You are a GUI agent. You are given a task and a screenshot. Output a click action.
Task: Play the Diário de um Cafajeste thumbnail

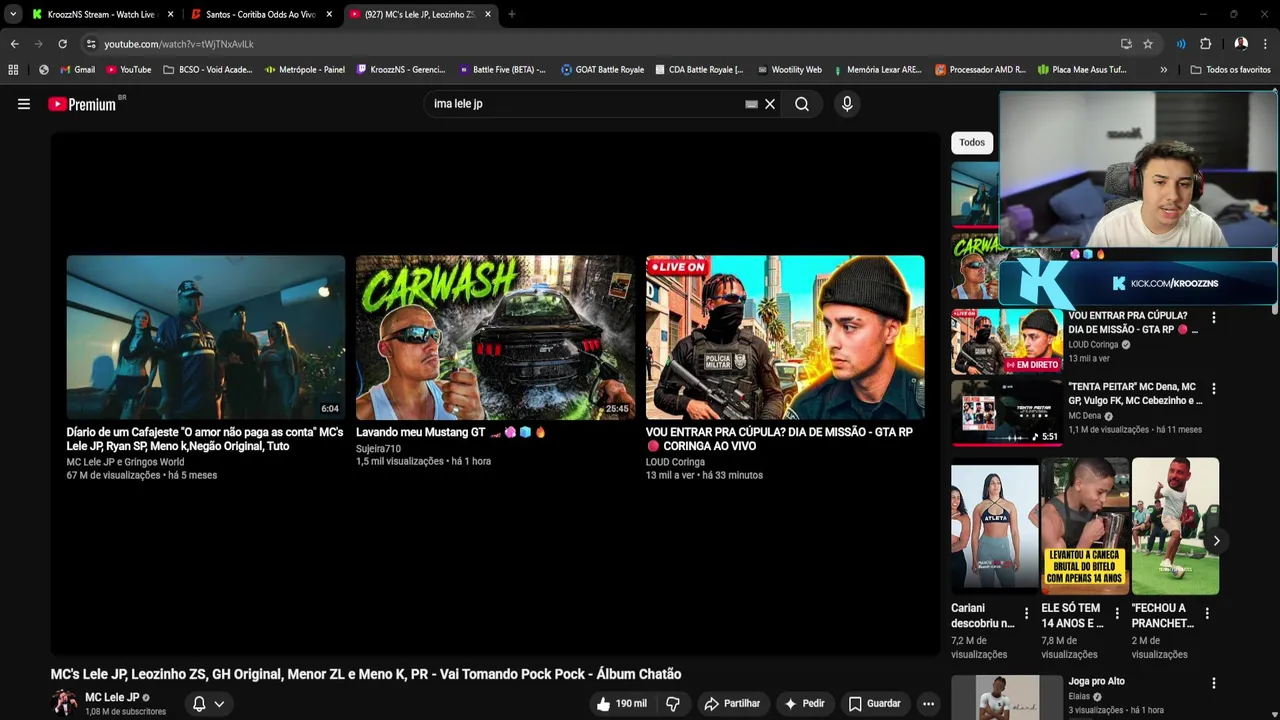206,337
